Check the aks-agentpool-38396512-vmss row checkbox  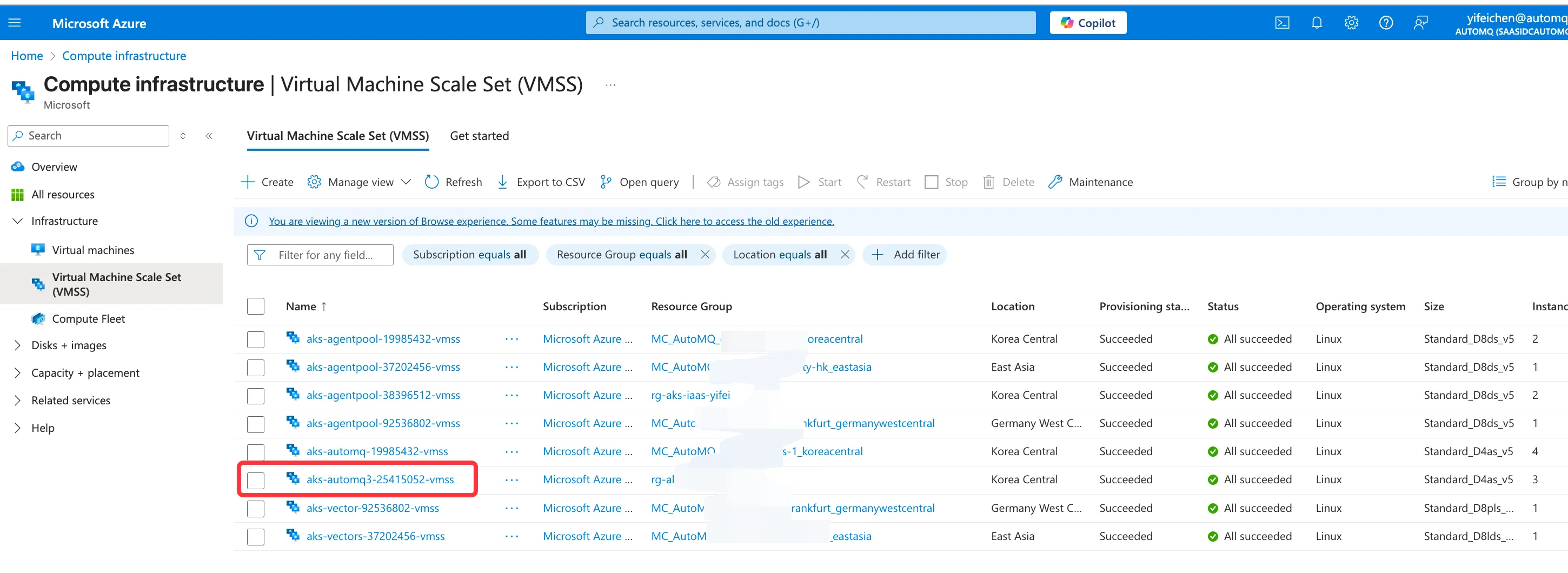pos(256,395)
